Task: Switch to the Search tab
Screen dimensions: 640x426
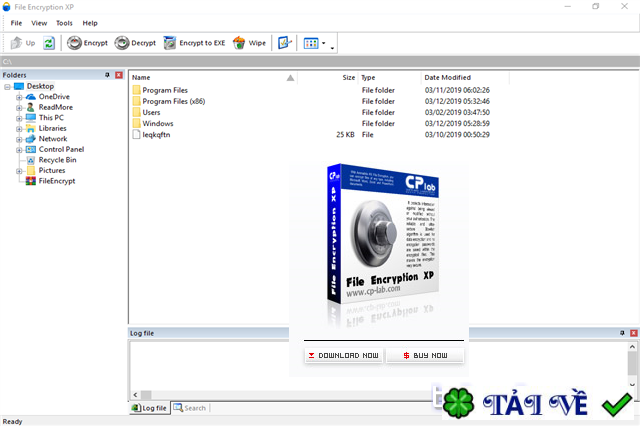Action: click(190, 408)
